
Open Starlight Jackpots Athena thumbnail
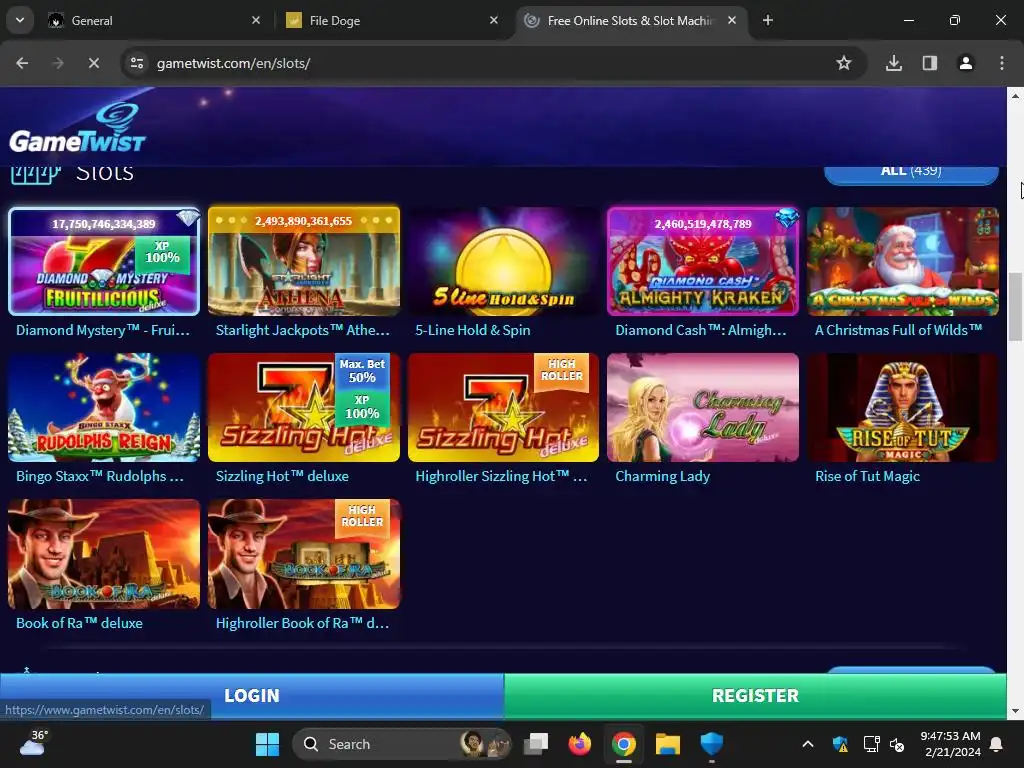[304, 261]
